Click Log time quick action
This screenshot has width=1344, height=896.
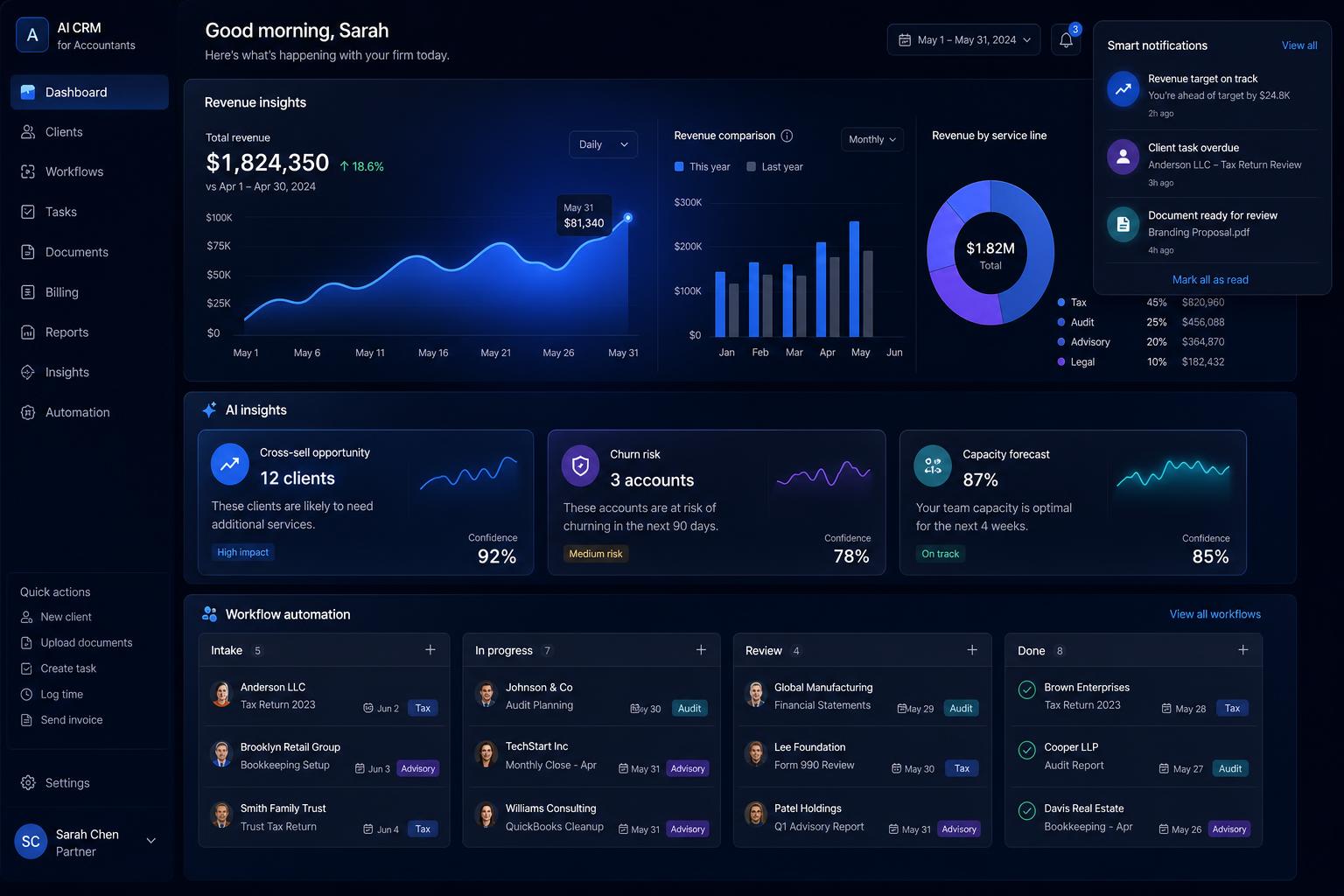pyautogui.click(x=52, y=695)
